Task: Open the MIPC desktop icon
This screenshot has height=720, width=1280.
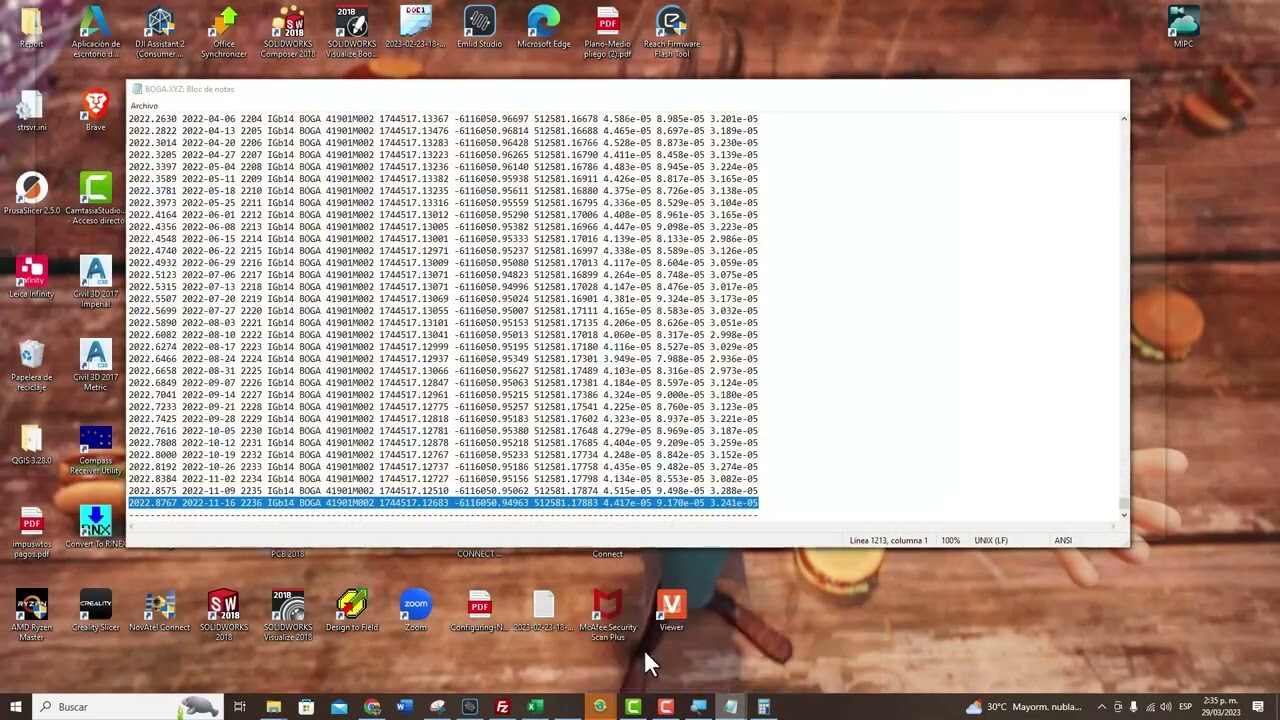Action: tap(1183, 28)
